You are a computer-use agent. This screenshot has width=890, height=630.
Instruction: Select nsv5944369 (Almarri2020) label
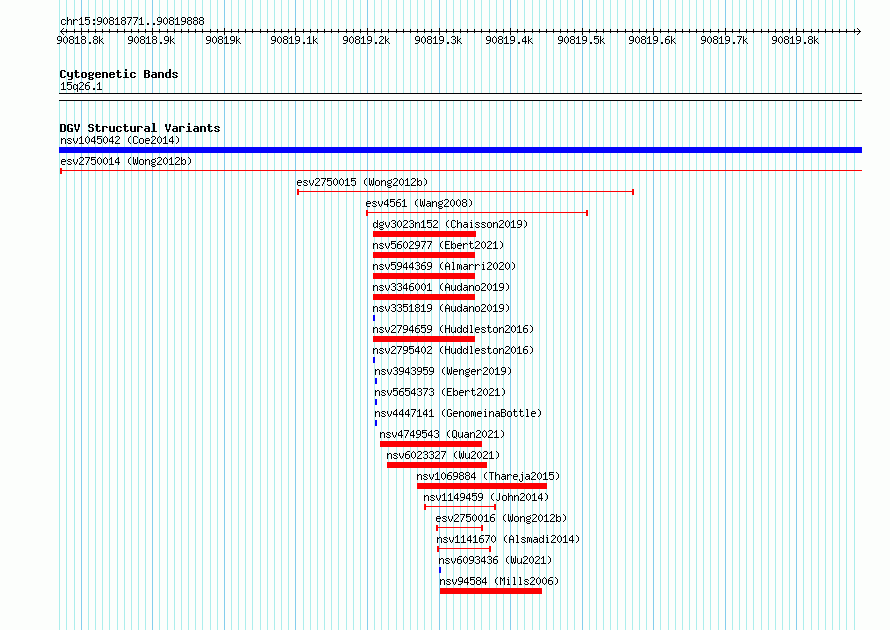click(x=444, y=266)
